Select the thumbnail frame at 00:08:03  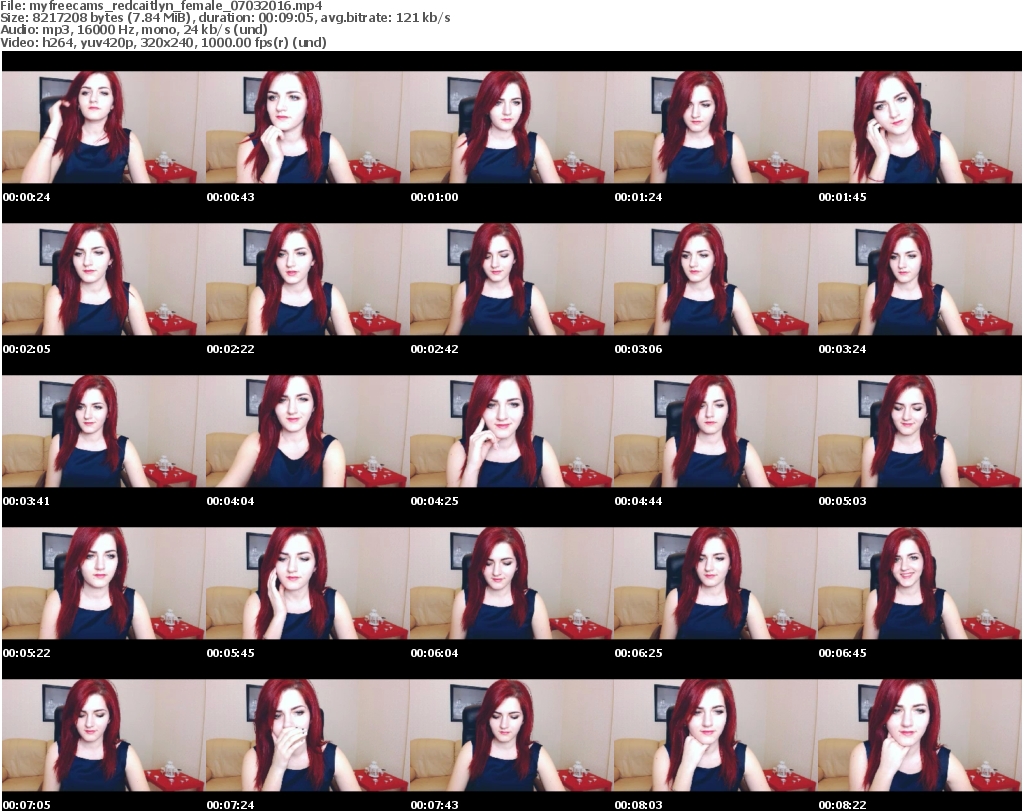tap(716, 736)
